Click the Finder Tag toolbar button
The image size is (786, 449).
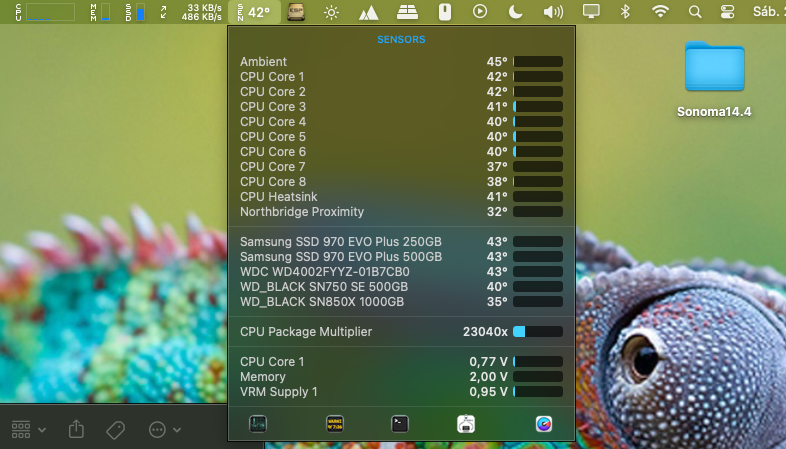tap(115, 429)
